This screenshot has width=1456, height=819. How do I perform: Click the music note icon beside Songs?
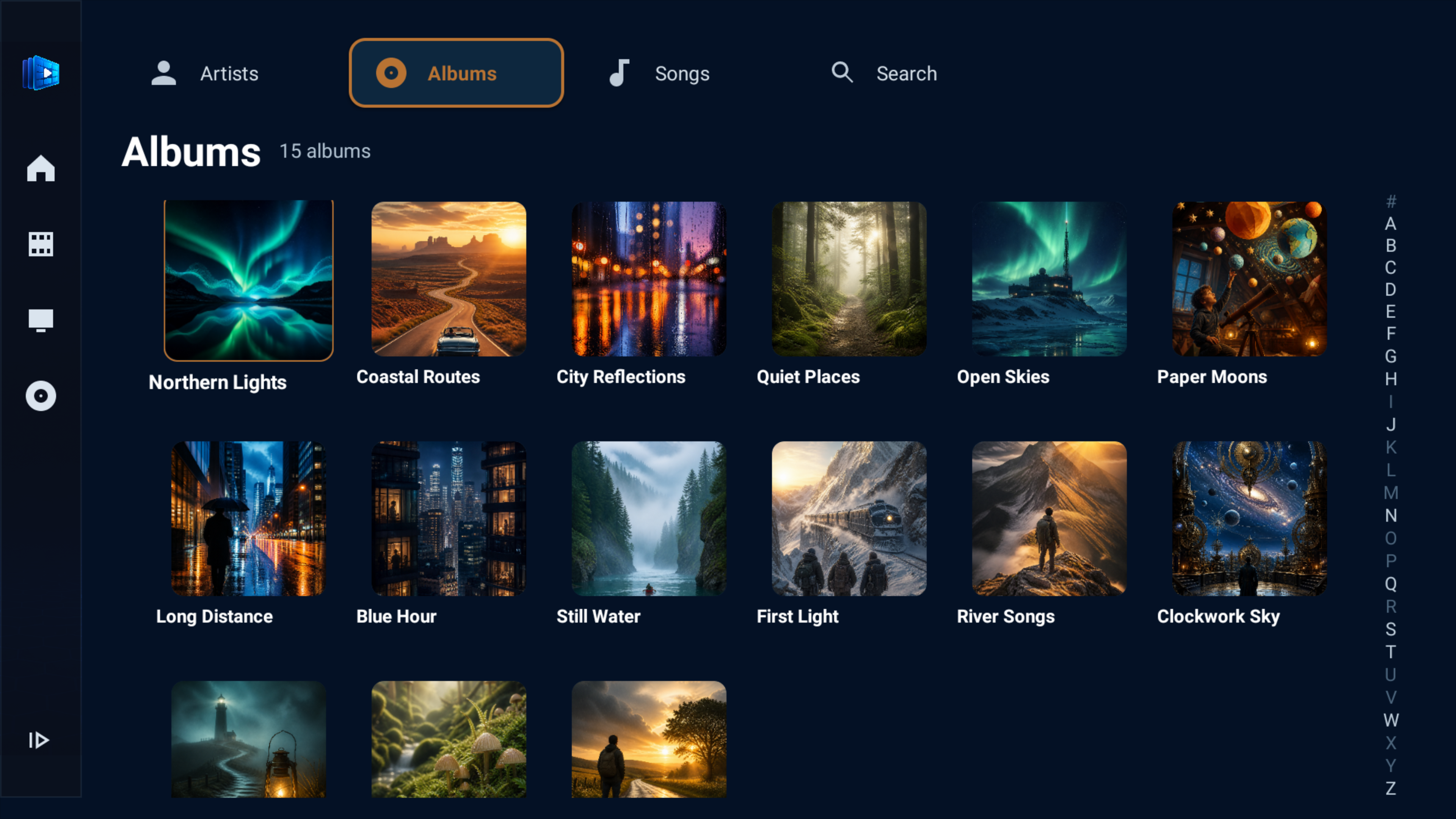620,73
